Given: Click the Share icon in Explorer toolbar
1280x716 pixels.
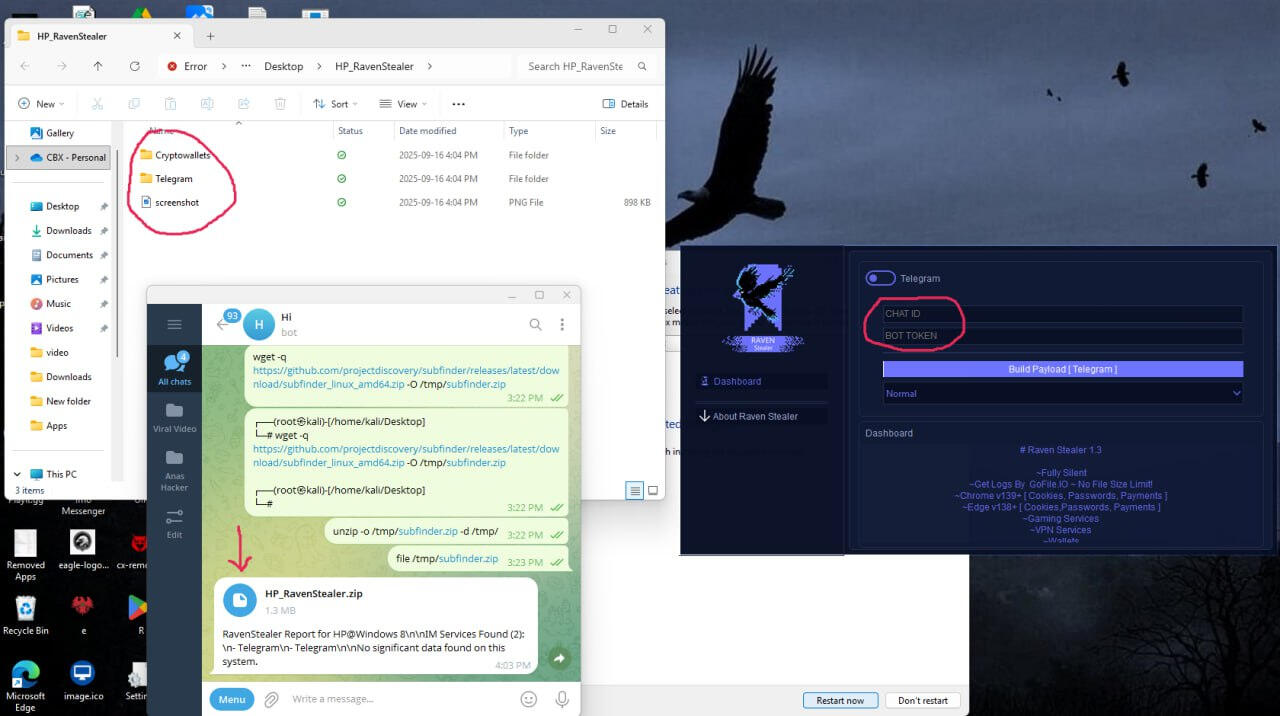Looking at the screenshot, I should pyautogui.click(x=243, y=104).
